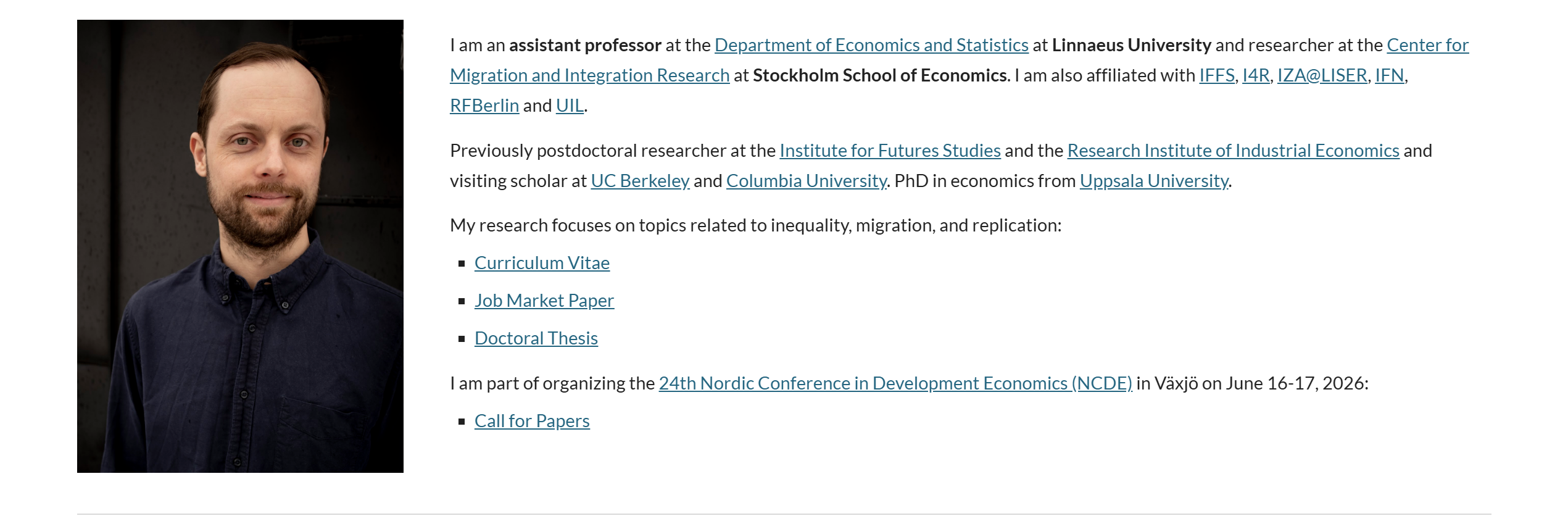The width and height of the screenshot is (1568, 529).
Task: Click the bold Linnaeus University text
Action: [x=1131, y=45]
